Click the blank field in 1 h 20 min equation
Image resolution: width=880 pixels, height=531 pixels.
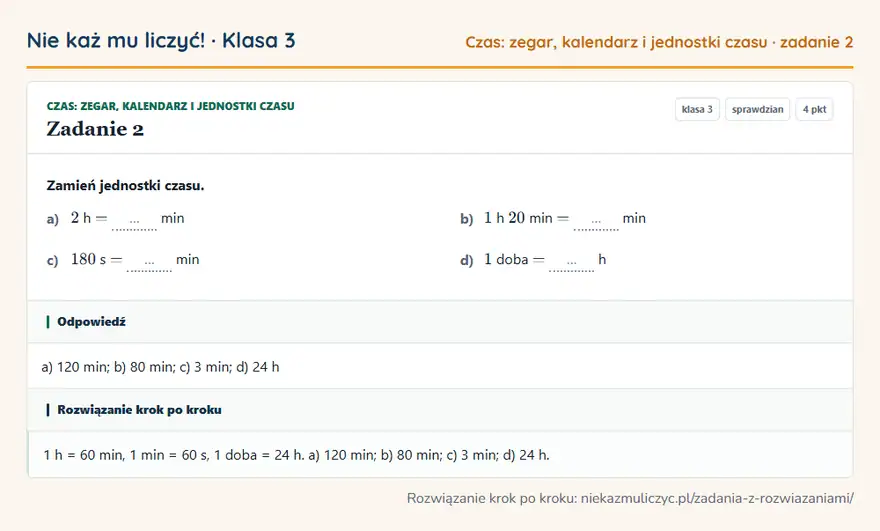(x=596, y=220)
